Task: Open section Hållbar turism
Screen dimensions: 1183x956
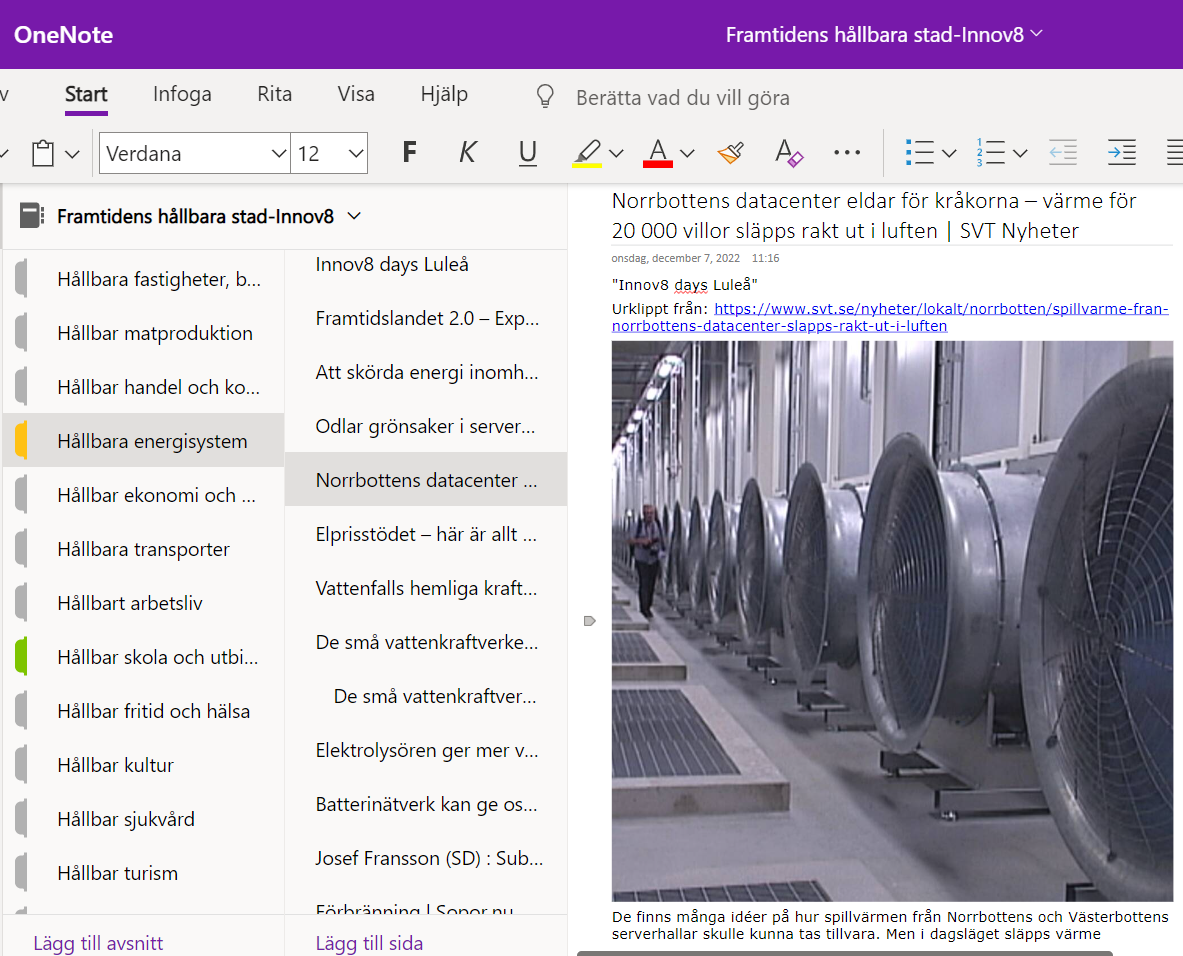Action: click(143, 873)
